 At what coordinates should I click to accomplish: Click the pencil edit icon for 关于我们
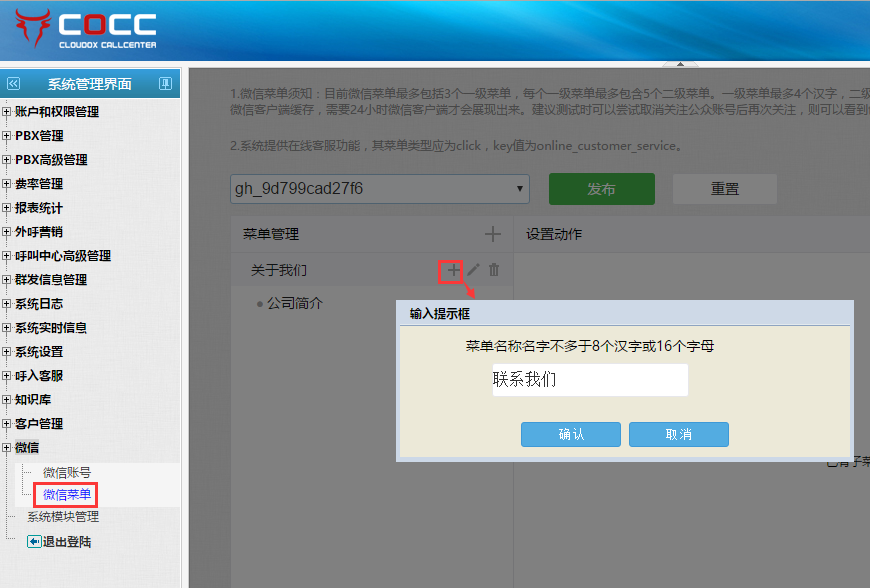(474, 270)
